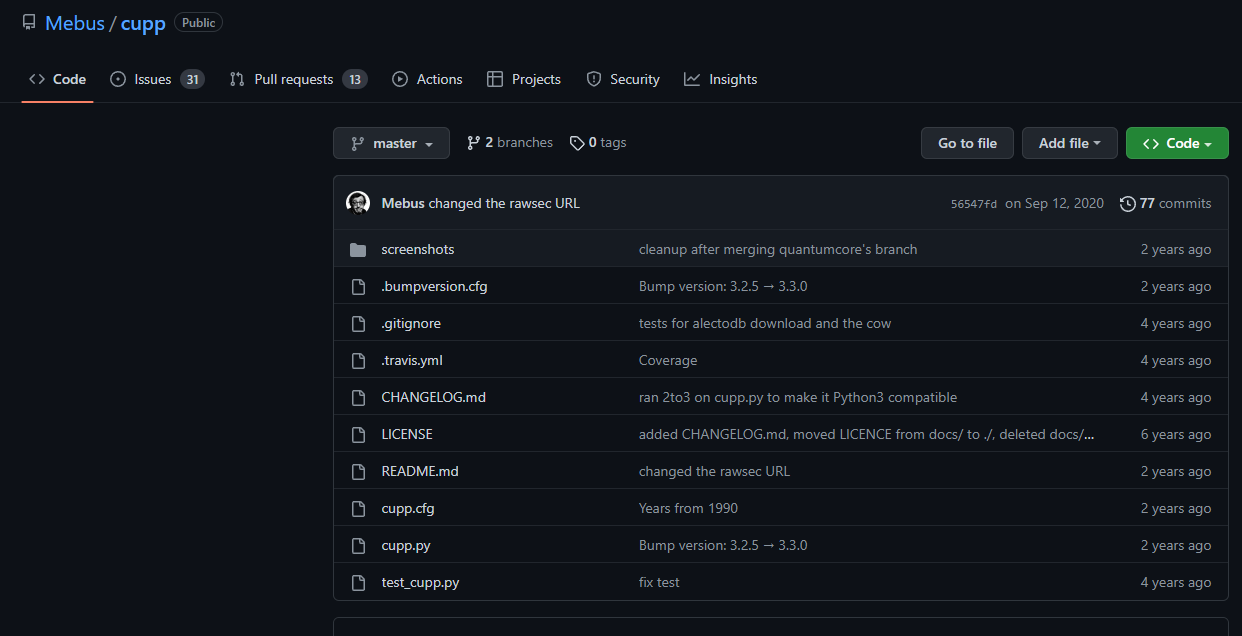The image size is (1242, 636).
Task: Click file icon for cupp.py
Action: 358,545
